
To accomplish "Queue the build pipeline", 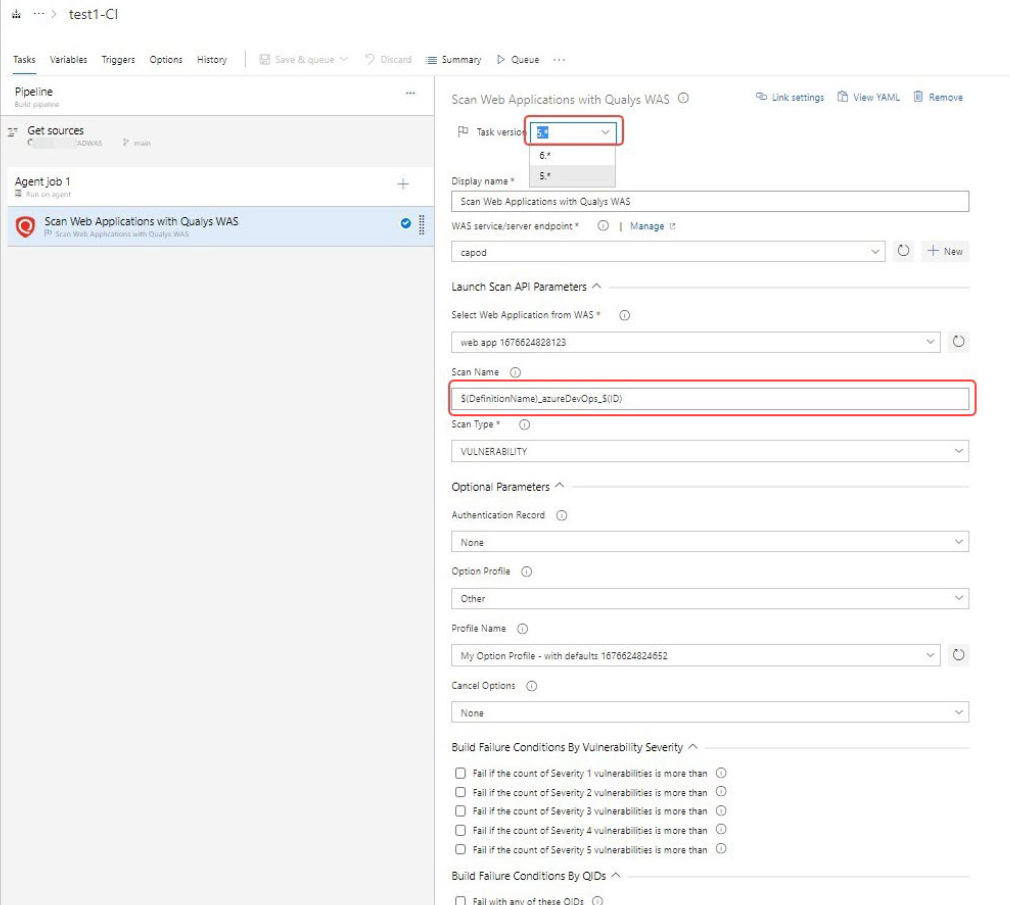I will (518, 59).
